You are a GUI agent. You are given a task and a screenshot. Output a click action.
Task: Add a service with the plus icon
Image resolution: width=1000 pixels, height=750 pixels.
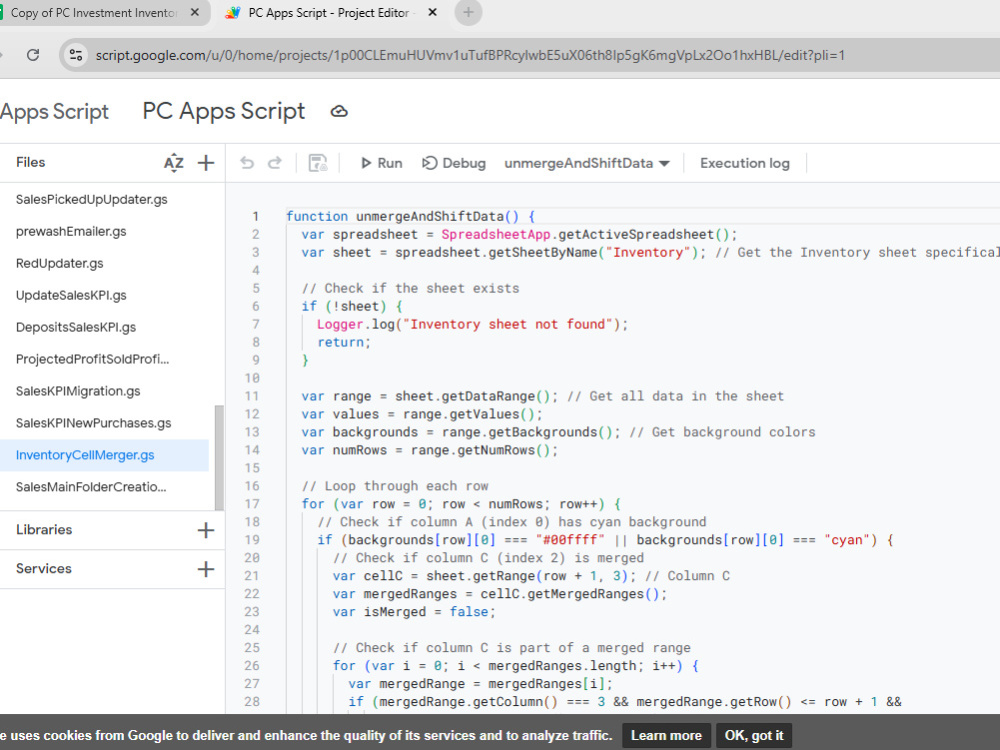click(206, 569)
